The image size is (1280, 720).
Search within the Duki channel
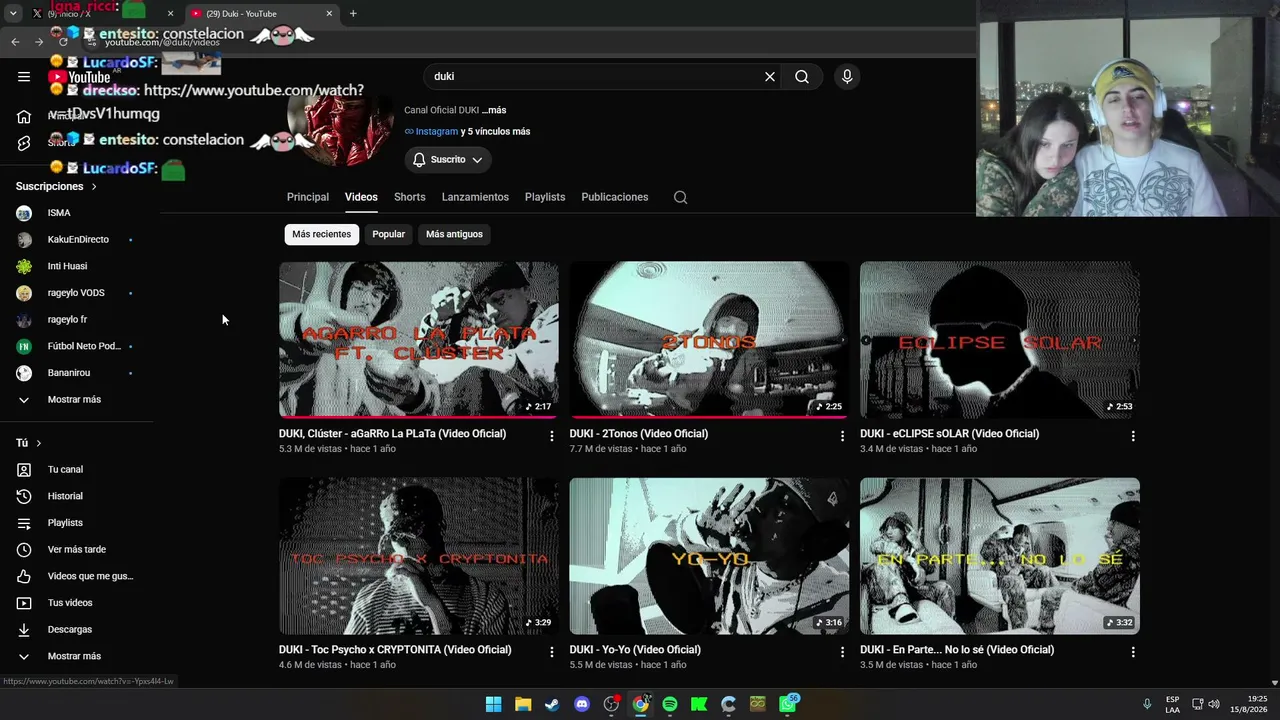(680, 197)
